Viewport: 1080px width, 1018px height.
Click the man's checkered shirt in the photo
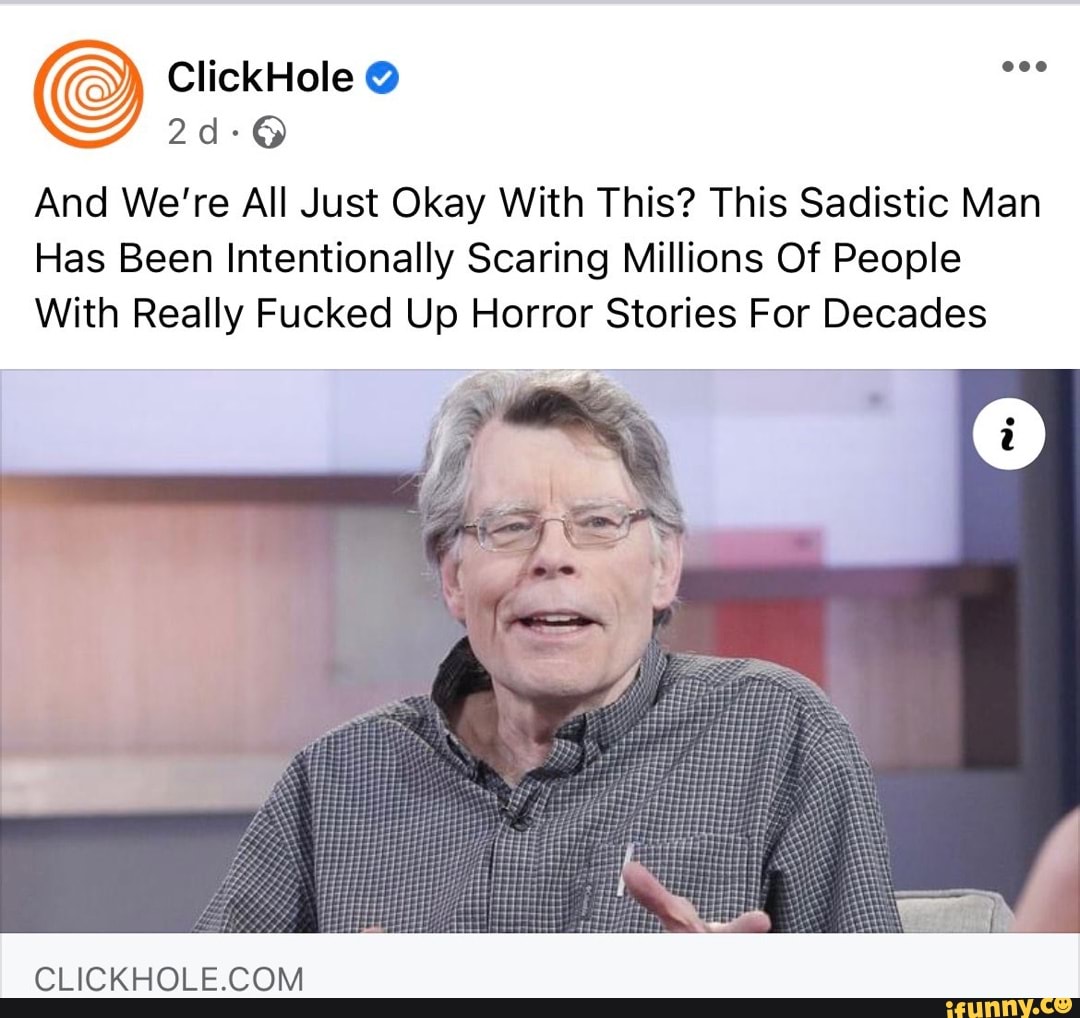click(551, 813)
